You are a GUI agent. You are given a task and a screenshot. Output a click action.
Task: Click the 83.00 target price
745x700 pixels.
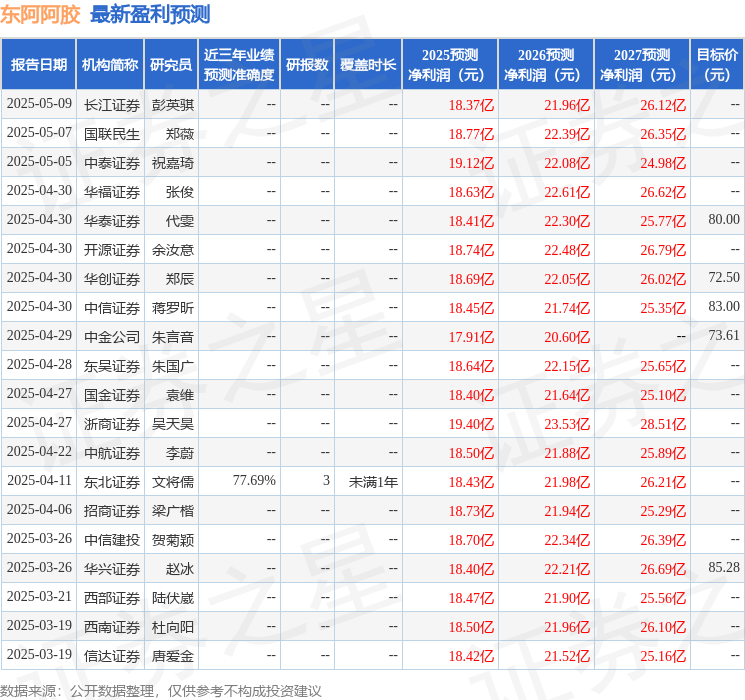click(x=724, y=307)
